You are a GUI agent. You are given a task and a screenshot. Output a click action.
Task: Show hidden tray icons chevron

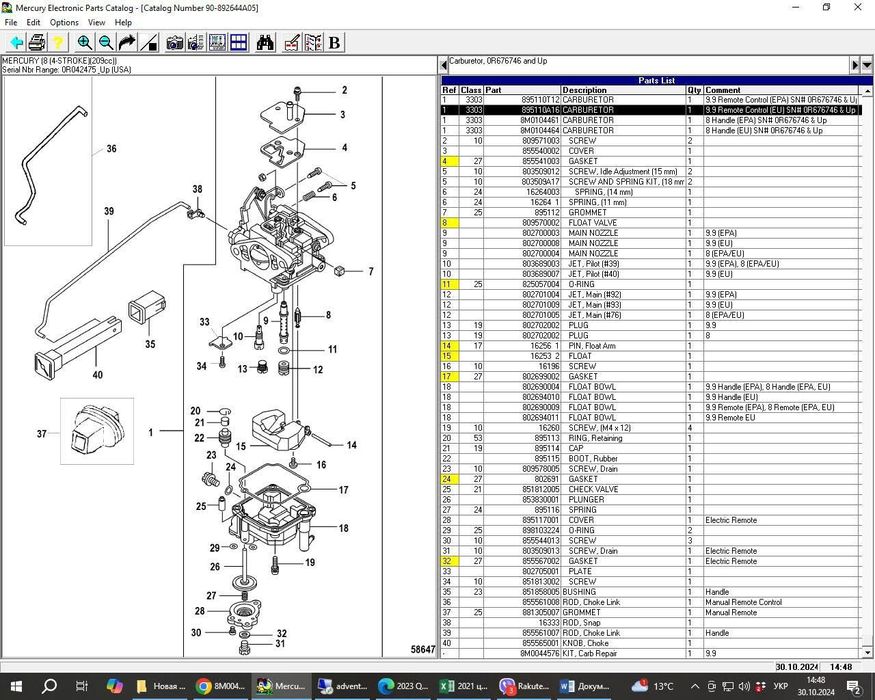click(x=695, y=686)
